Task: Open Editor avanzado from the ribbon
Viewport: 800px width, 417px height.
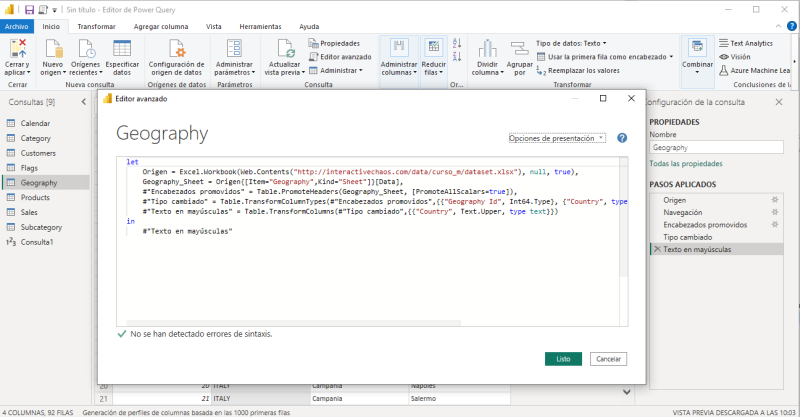Action: (340, 57)
